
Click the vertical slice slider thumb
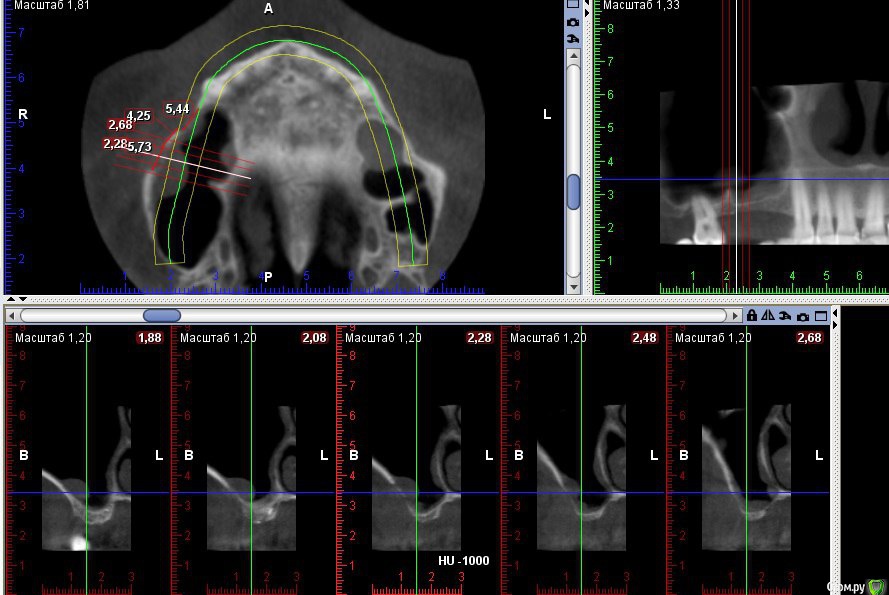click(573, 191)
